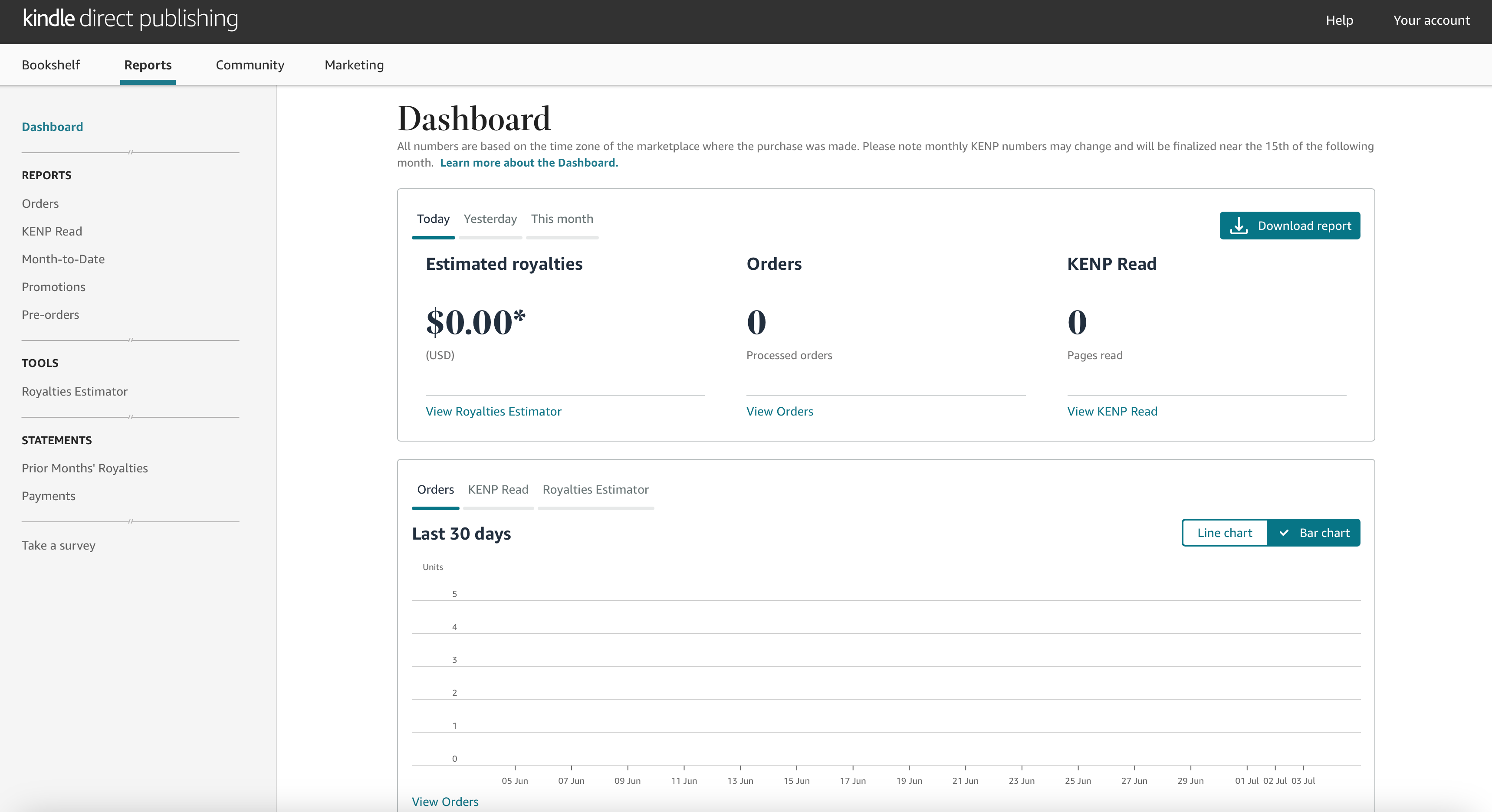1492x812 pixels.
Task: Open KENP Read report in the sidebar
Action: 52,232
